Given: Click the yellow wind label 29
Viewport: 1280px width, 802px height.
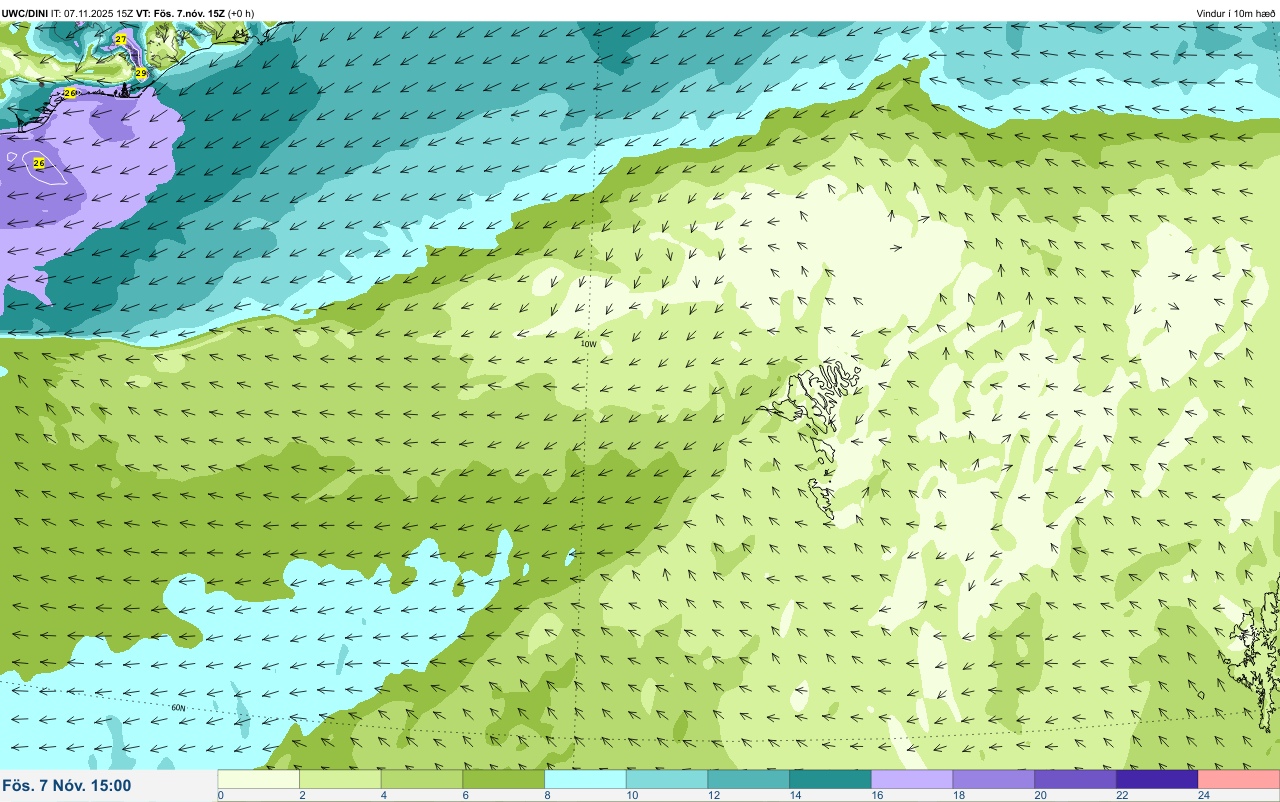Looking at the screenshot, I should click(141, 73).
